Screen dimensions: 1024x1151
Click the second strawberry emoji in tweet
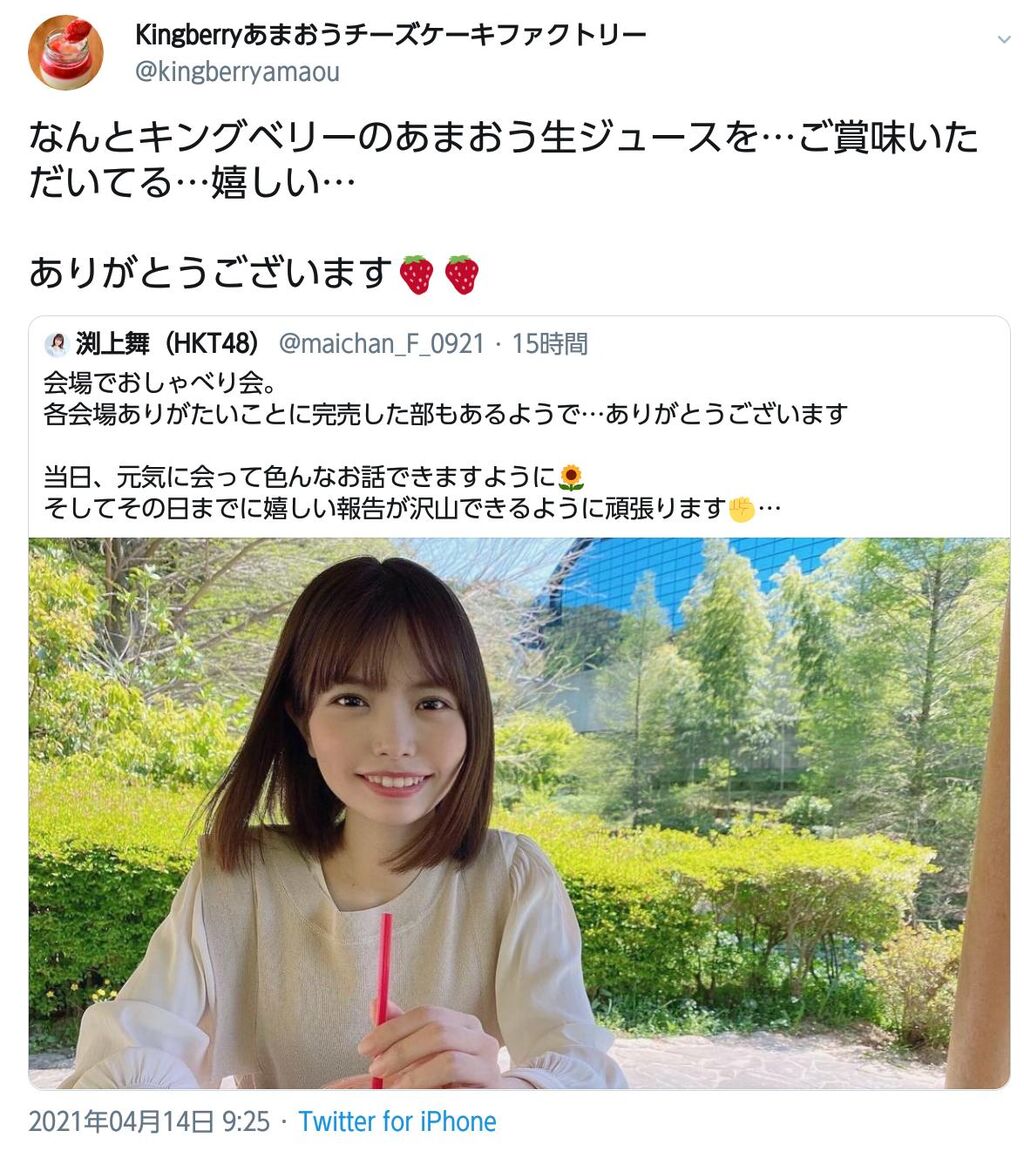click(x=462, y=275)
